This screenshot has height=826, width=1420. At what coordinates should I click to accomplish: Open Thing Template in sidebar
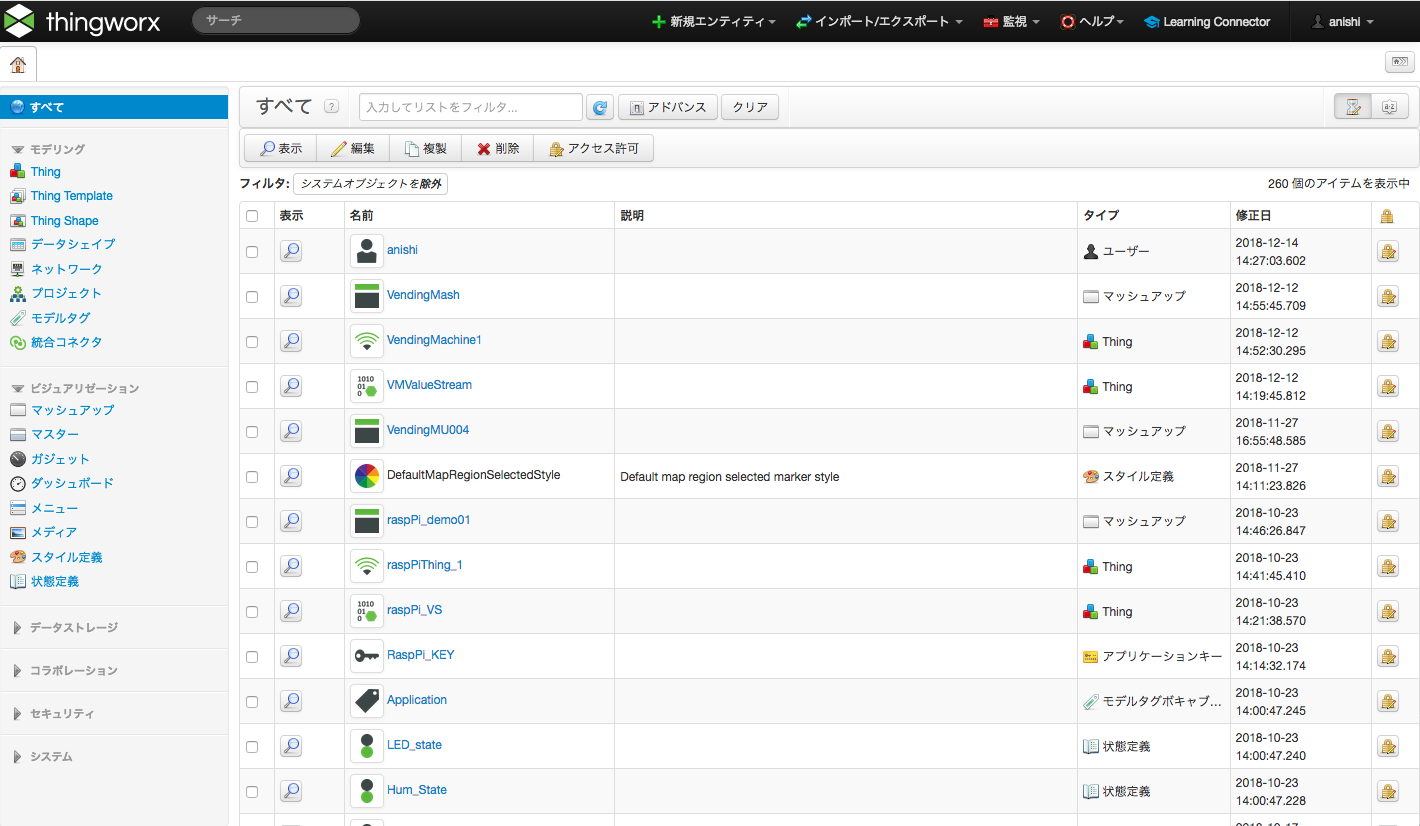point(71,196)
